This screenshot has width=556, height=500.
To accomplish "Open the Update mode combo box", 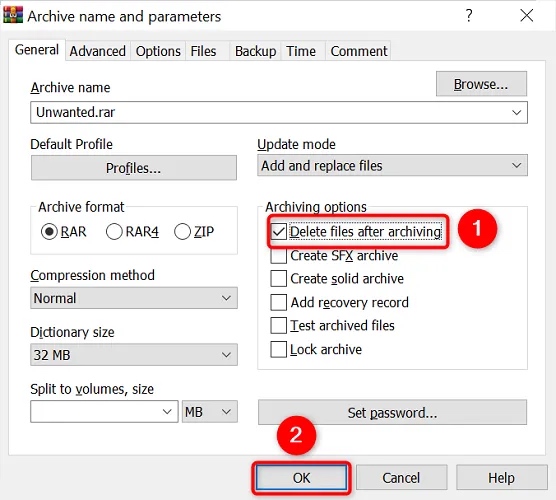I will (392, 165).
